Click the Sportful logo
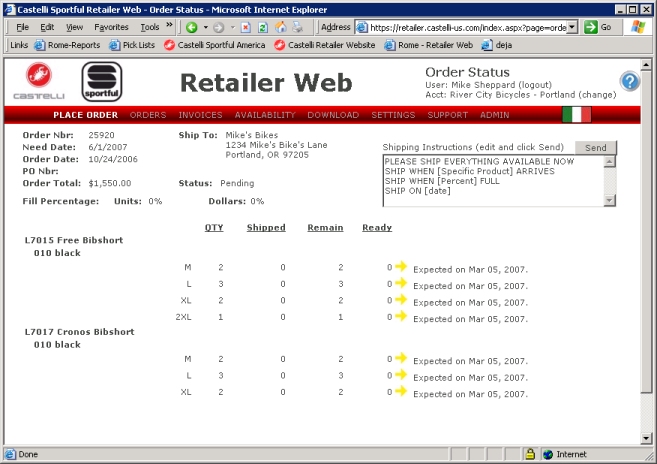Viewport: 657px width, 464px height. click(102, 81)
